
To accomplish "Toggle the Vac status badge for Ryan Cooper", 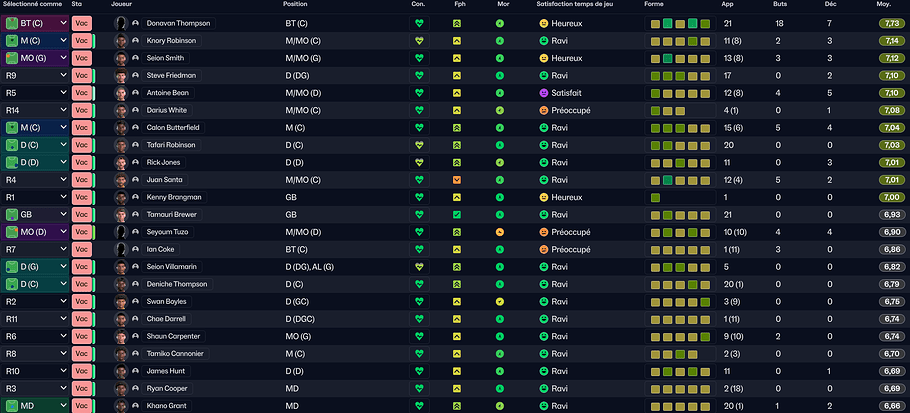I will tap(82, 389).
